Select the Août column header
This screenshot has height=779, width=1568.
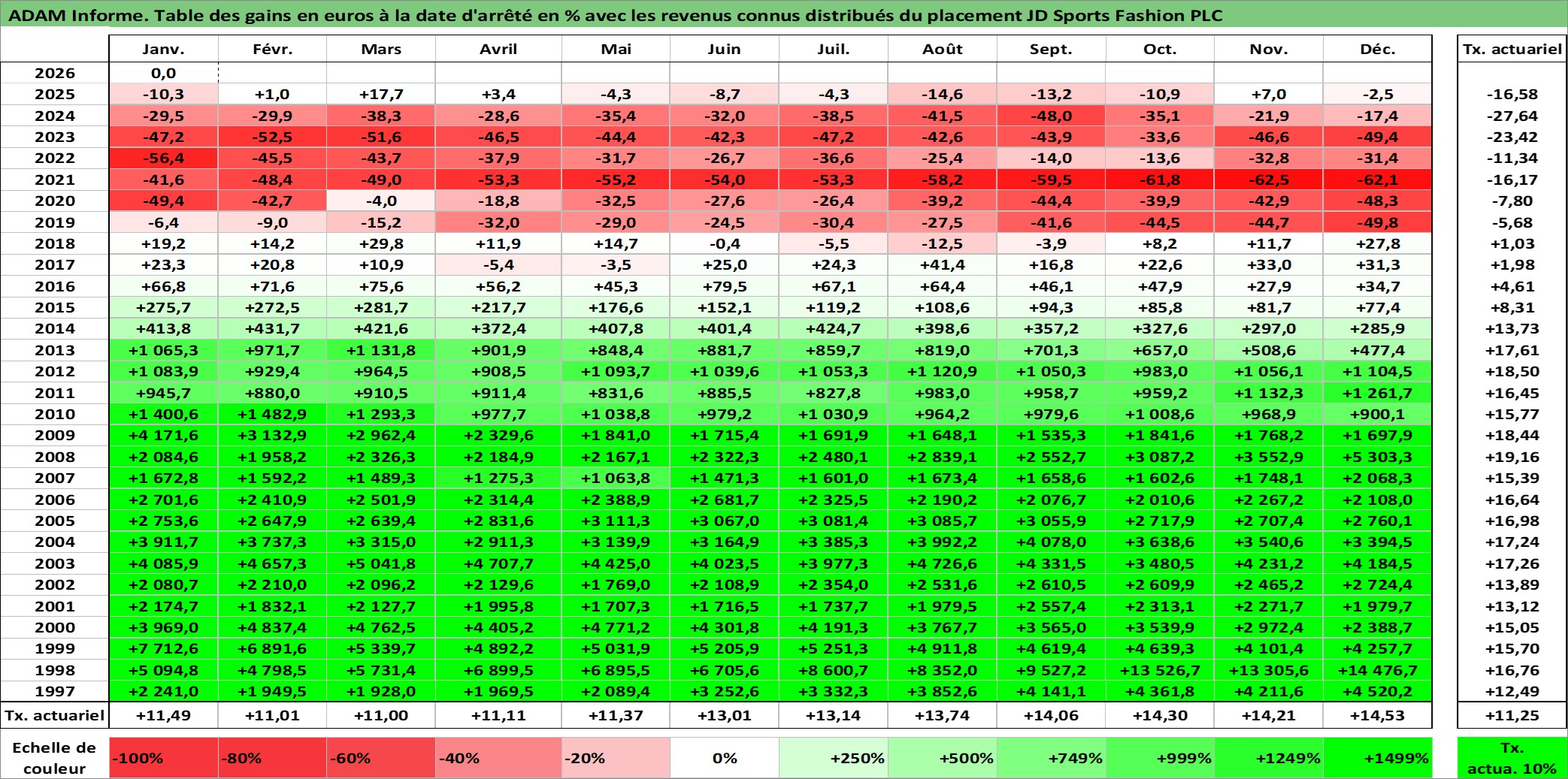point(943,49)
